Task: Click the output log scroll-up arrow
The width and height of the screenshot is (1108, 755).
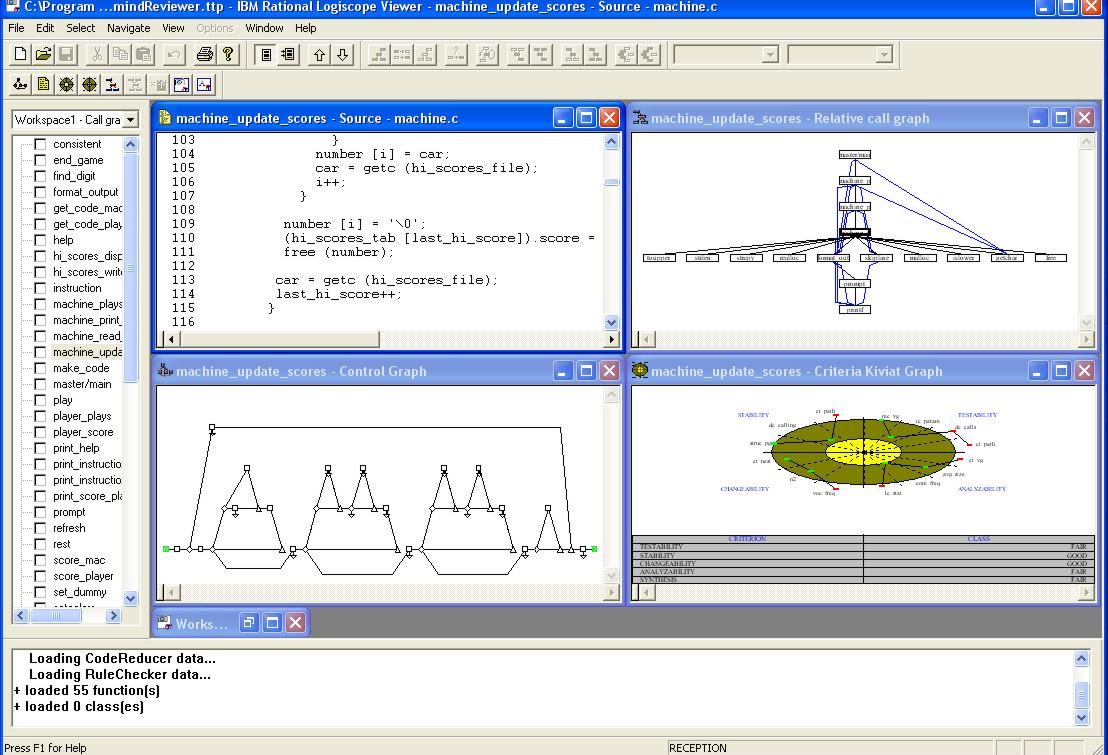Action: tap(1081, 658)
